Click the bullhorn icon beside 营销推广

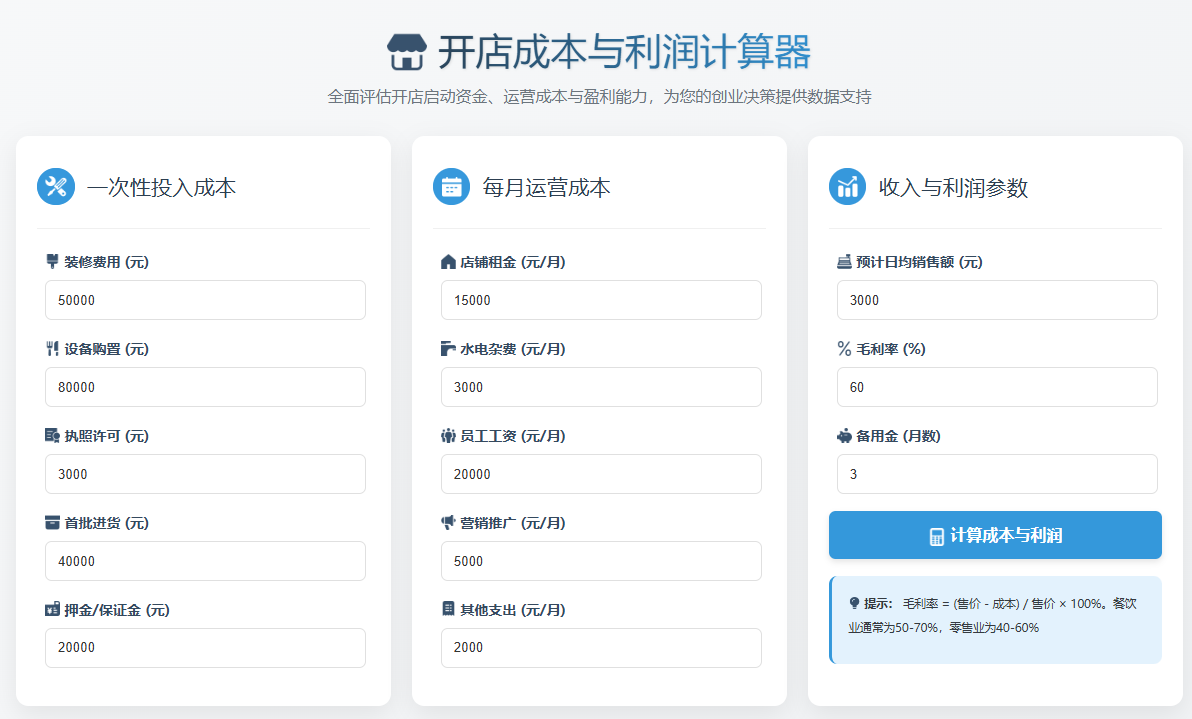(447, 522)
